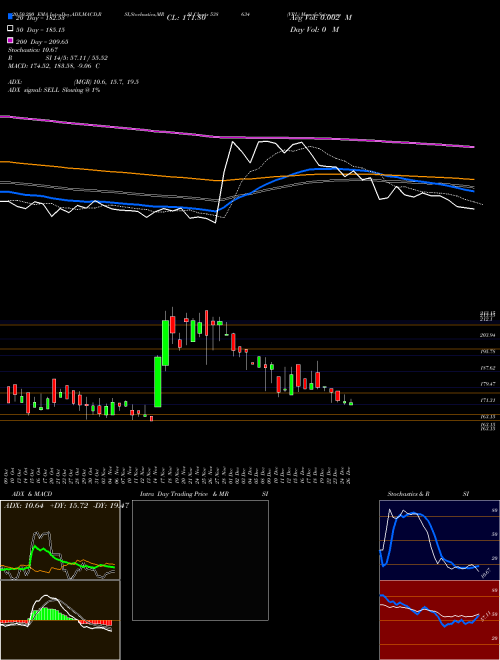The height and width of the screenshot is (660, 500).
Task: Click the 'Stochastics & R SI' panel title
Action: point(428,494)
